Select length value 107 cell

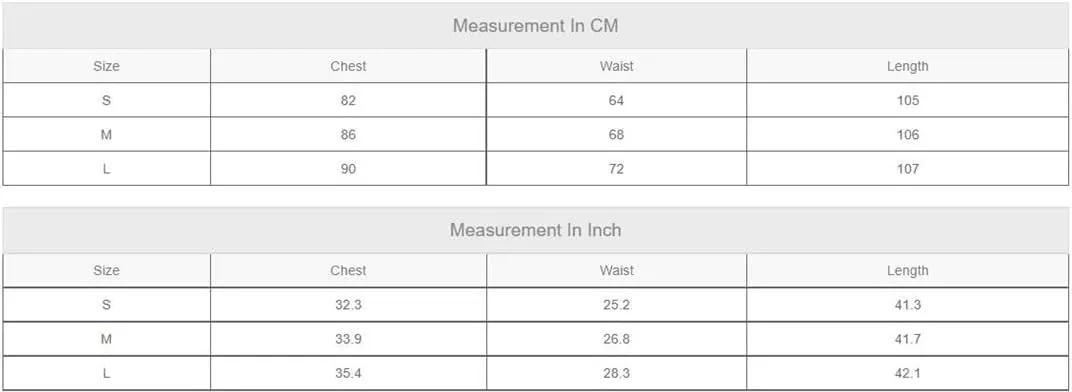(907, 168)
